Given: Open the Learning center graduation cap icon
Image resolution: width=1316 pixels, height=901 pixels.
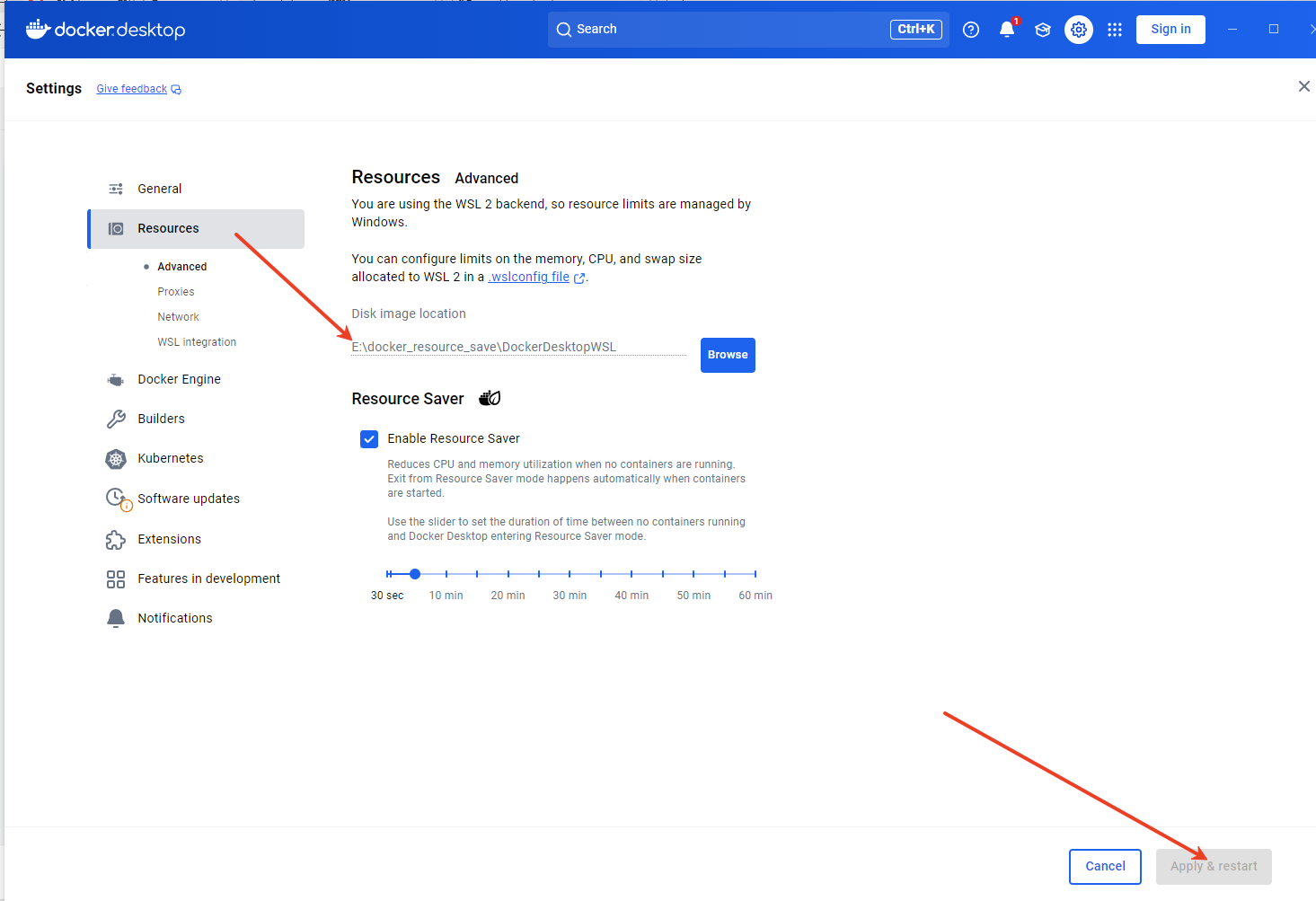Looking at the screenshot, I should [1043, 30].
